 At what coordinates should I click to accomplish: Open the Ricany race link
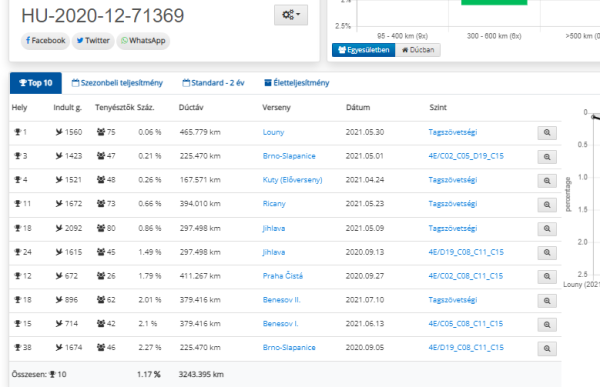pyautogui.click(x=274, y=204)
